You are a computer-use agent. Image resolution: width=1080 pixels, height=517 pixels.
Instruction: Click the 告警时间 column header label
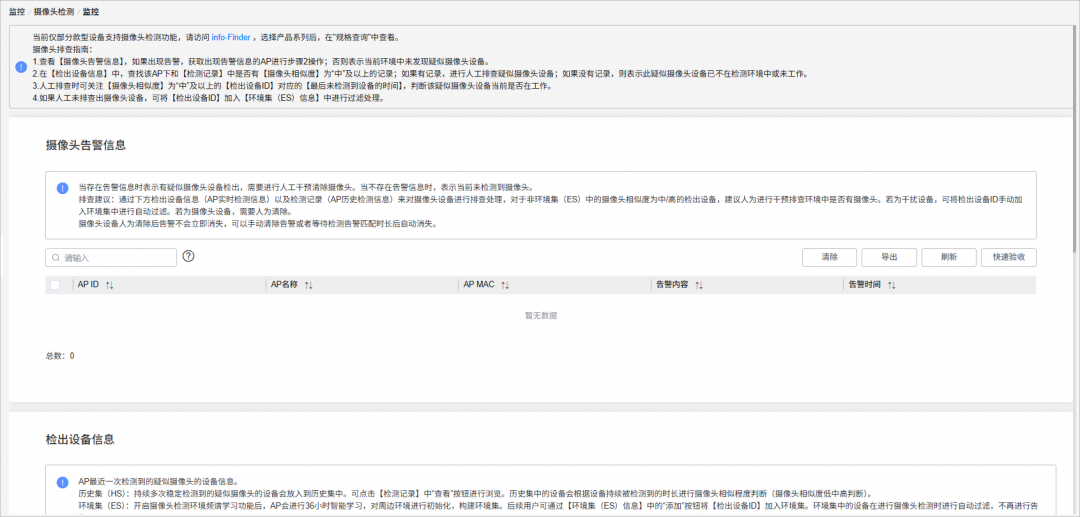[x=864, y=284]
